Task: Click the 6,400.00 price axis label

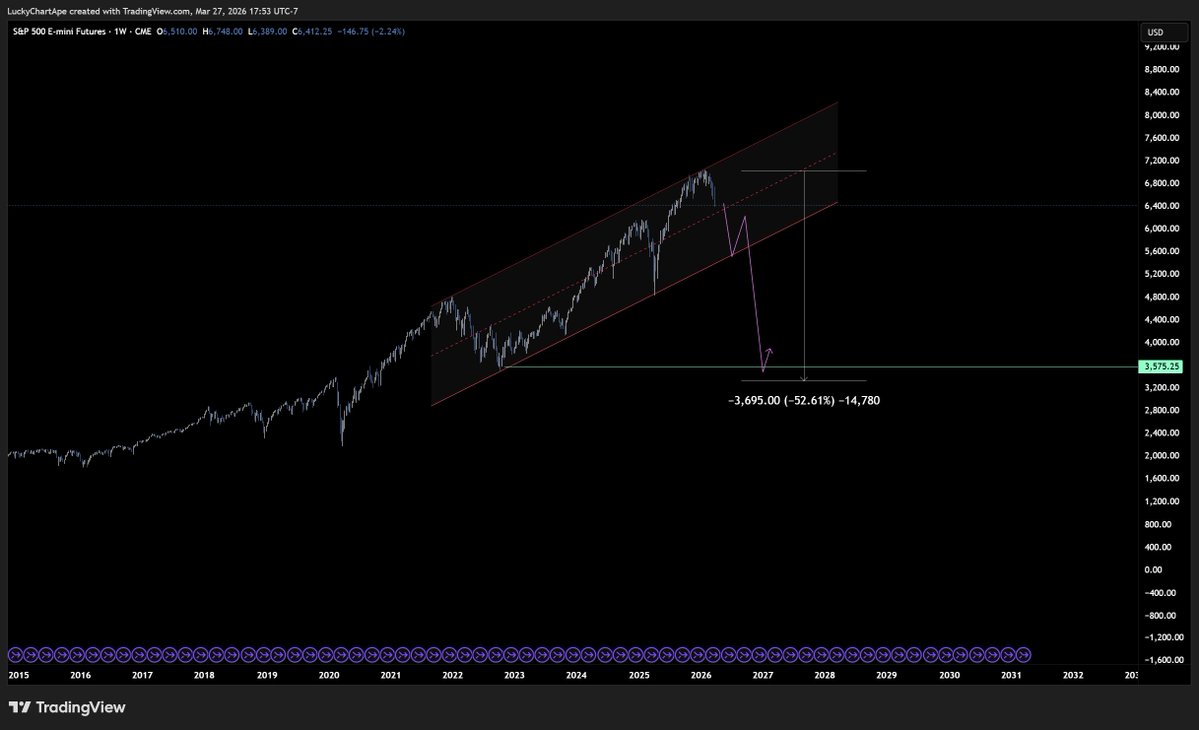Action: 1162,206
